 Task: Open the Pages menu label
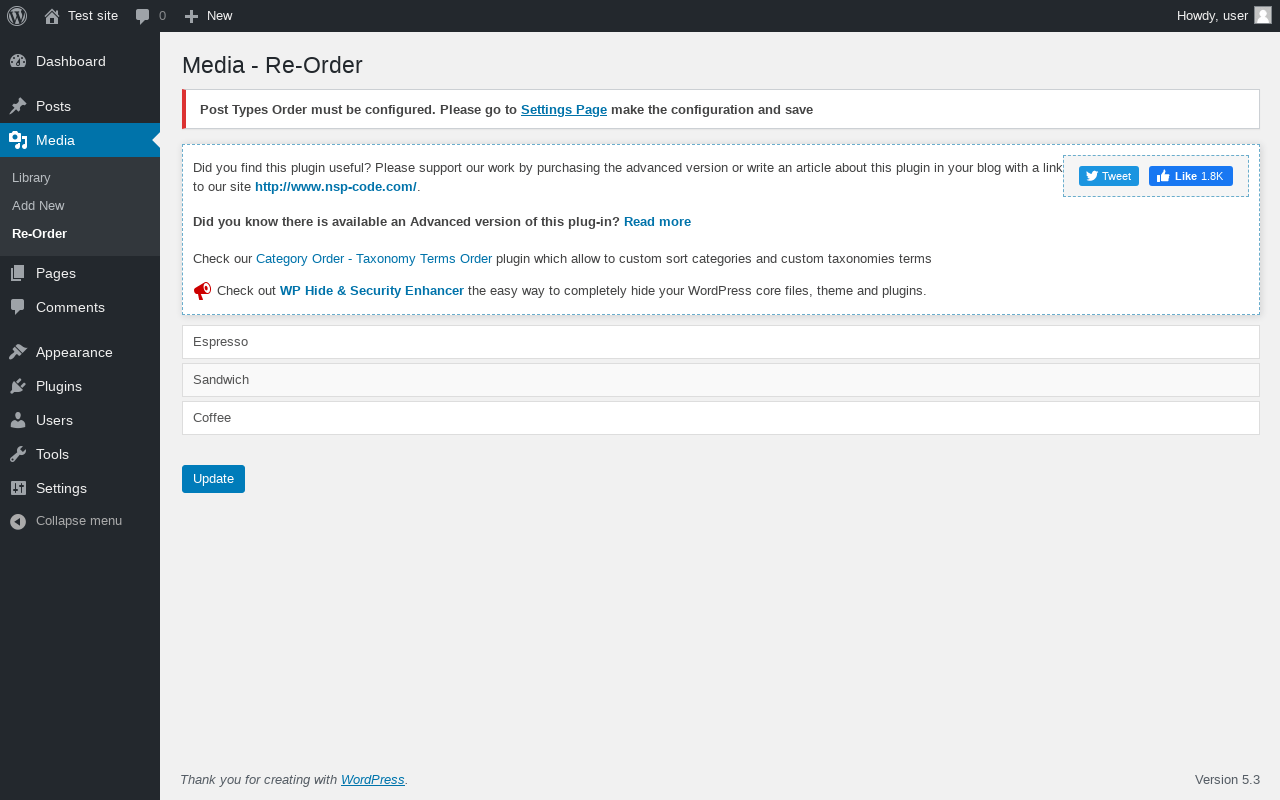(56, 273)
